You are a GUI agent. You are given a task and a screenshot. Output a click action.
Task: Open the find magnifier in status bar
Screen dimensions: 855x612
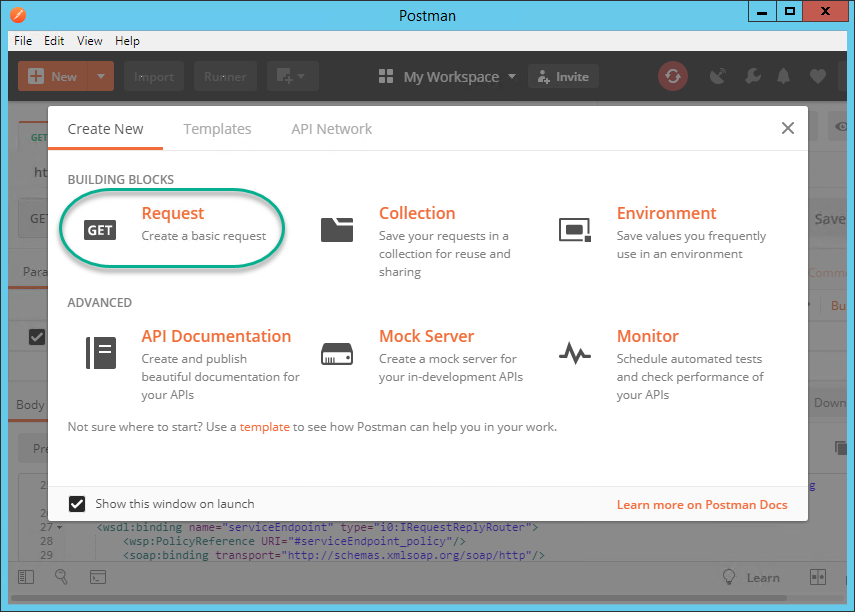click(x=61, y=577)
